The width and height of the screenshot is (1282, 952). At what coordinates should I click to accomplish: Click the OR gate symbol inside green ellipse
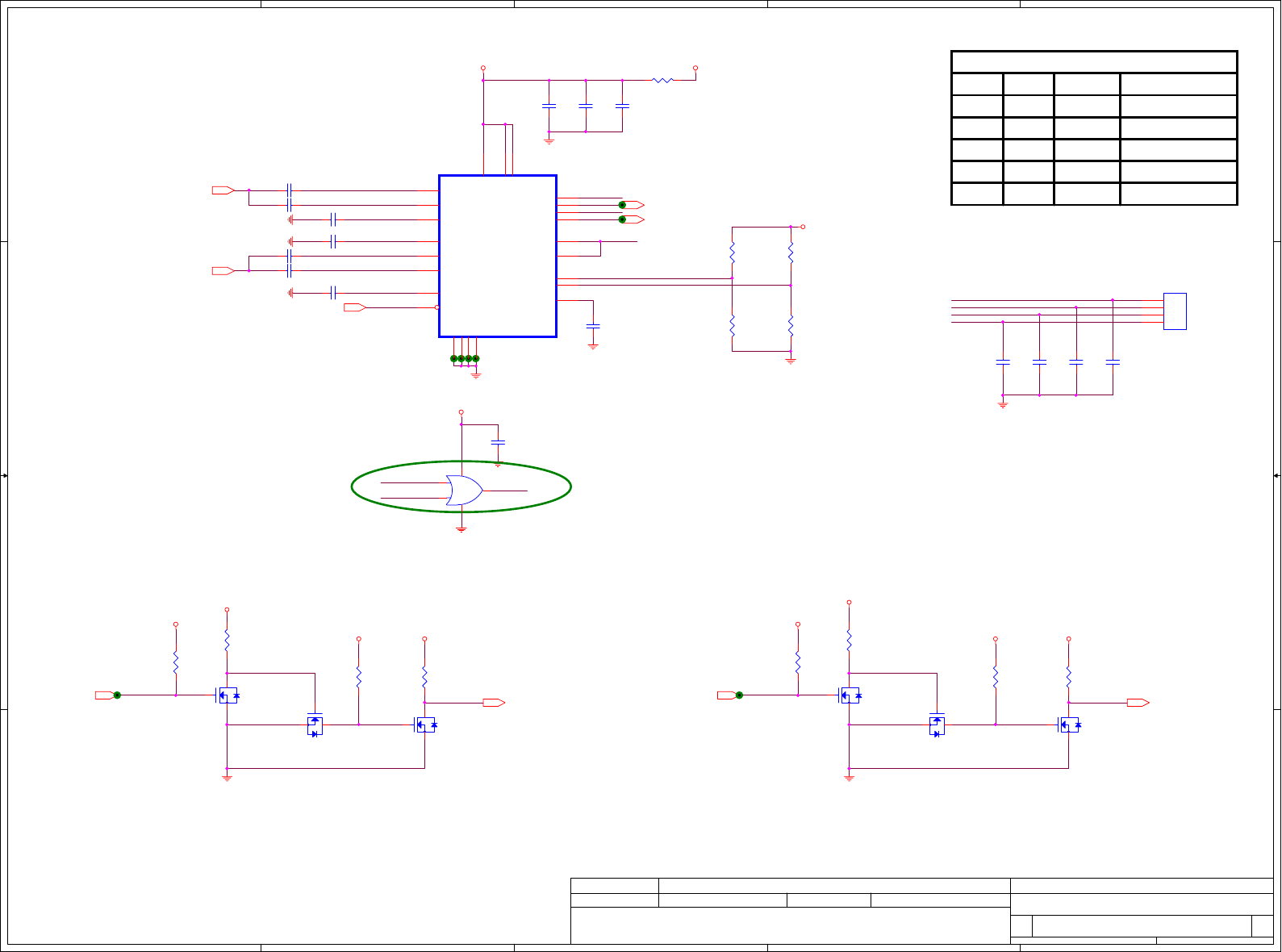click(x=464, y=491)
